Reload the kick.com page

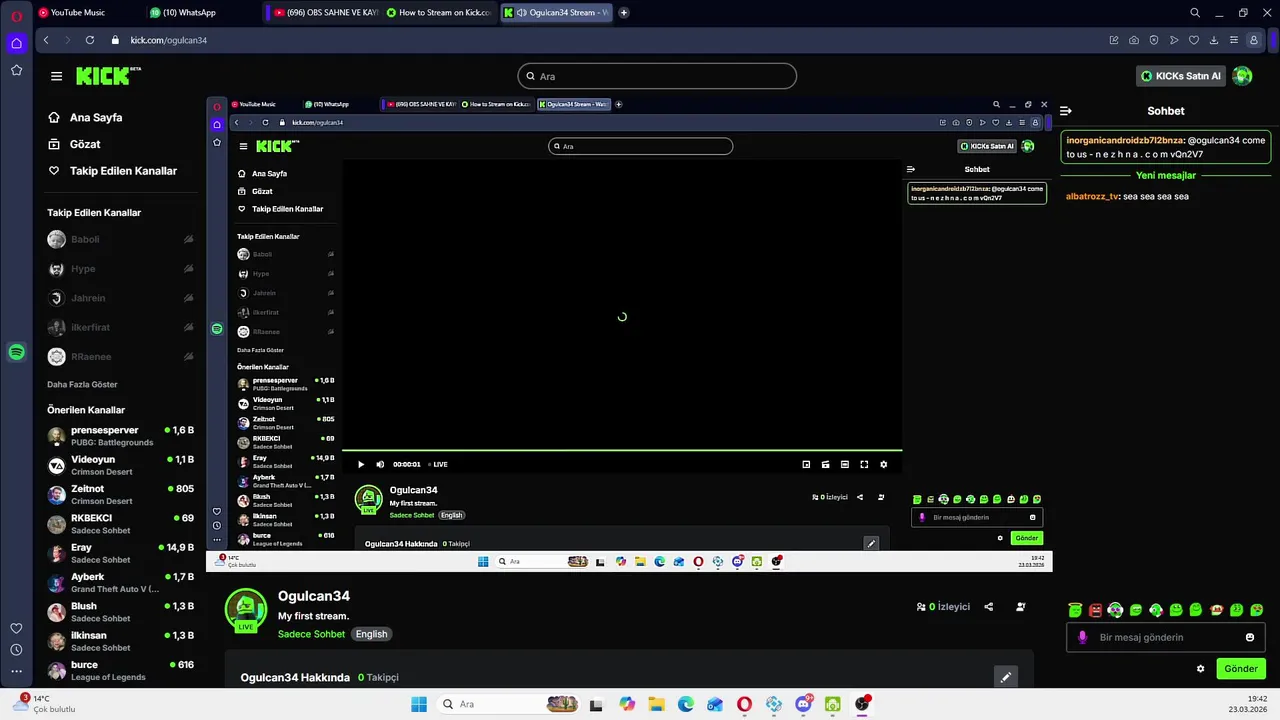[x=90, y=40]
